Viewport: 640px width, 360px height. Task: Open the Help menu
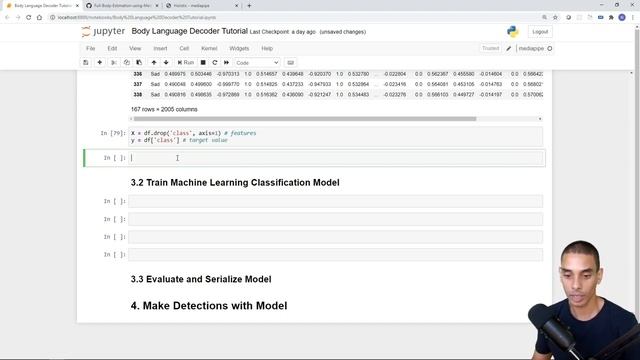(x=267, y=48)
